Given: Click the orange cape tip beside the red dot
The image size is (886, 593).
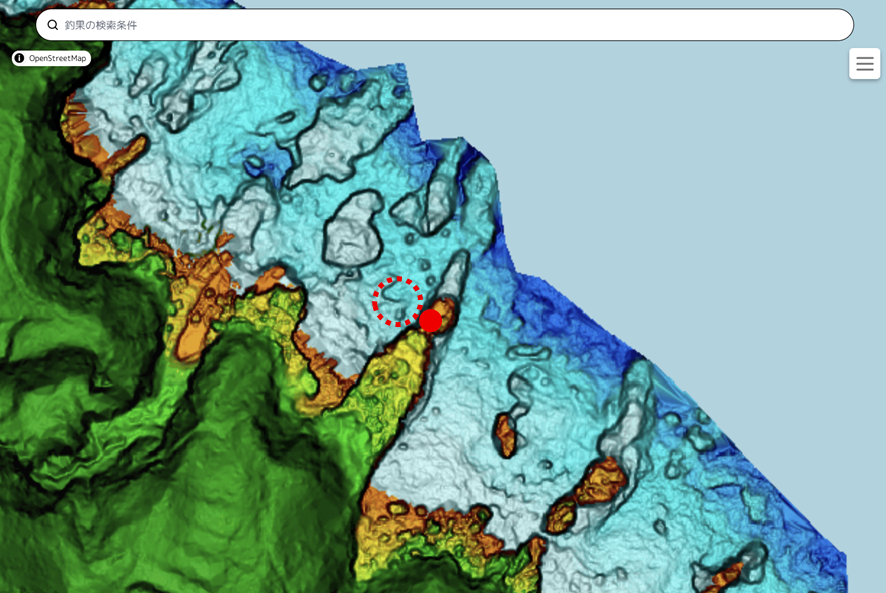Looking at the screenshot, I should [446, 312].
